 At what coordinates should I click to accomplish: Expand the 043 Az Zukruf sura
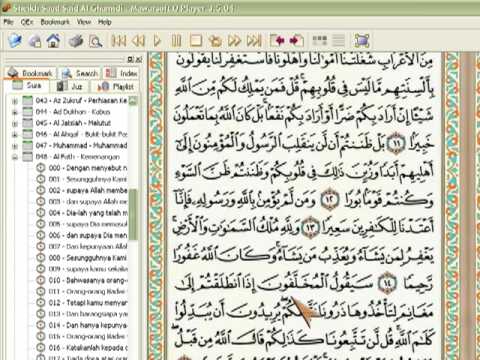[x=15, y=101]
